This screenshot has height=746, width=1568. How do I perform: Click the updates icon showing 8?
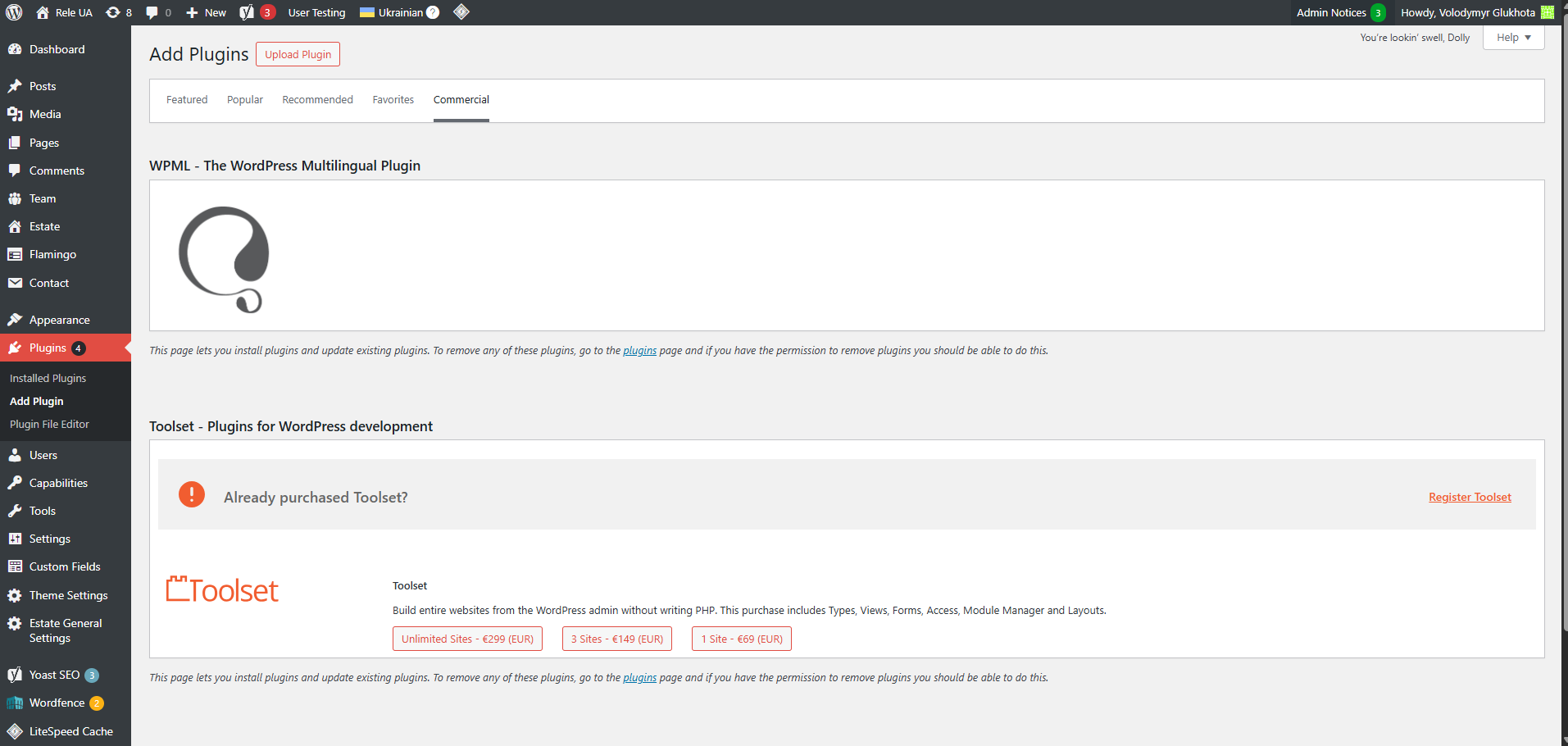point(113,12)
